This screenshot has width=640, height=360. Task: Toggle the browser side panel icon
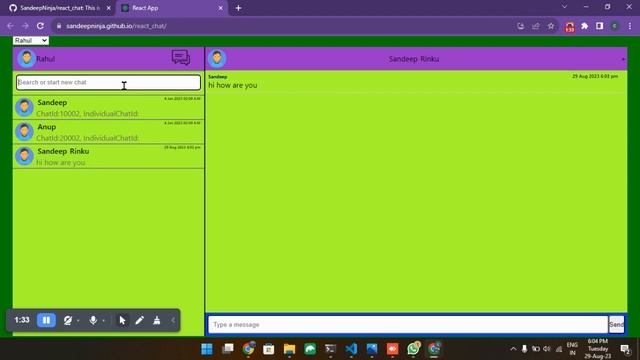(600, 26)
